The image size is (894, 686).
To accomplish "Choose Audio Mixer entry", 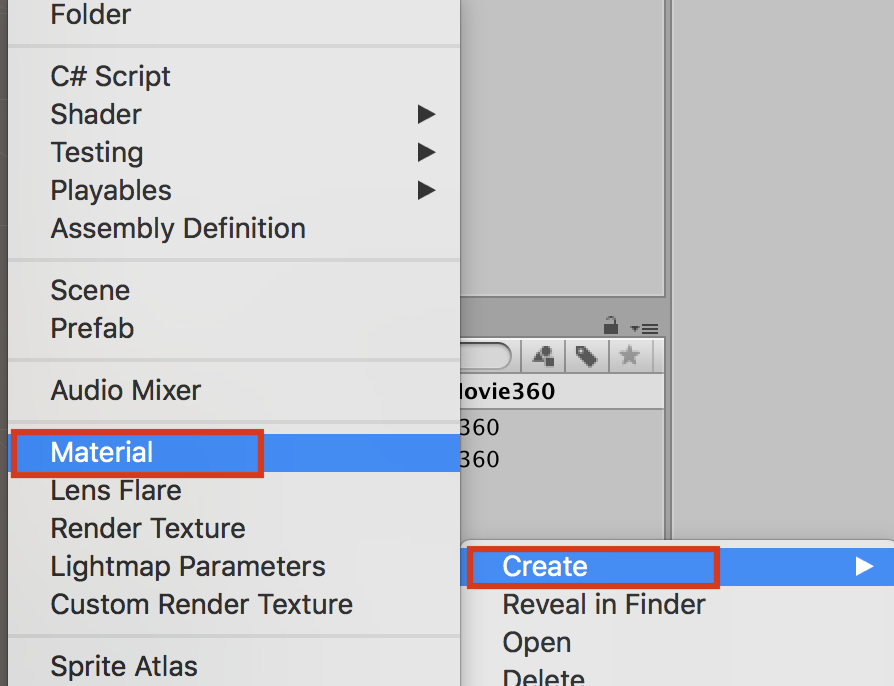I will pos(126,391).
